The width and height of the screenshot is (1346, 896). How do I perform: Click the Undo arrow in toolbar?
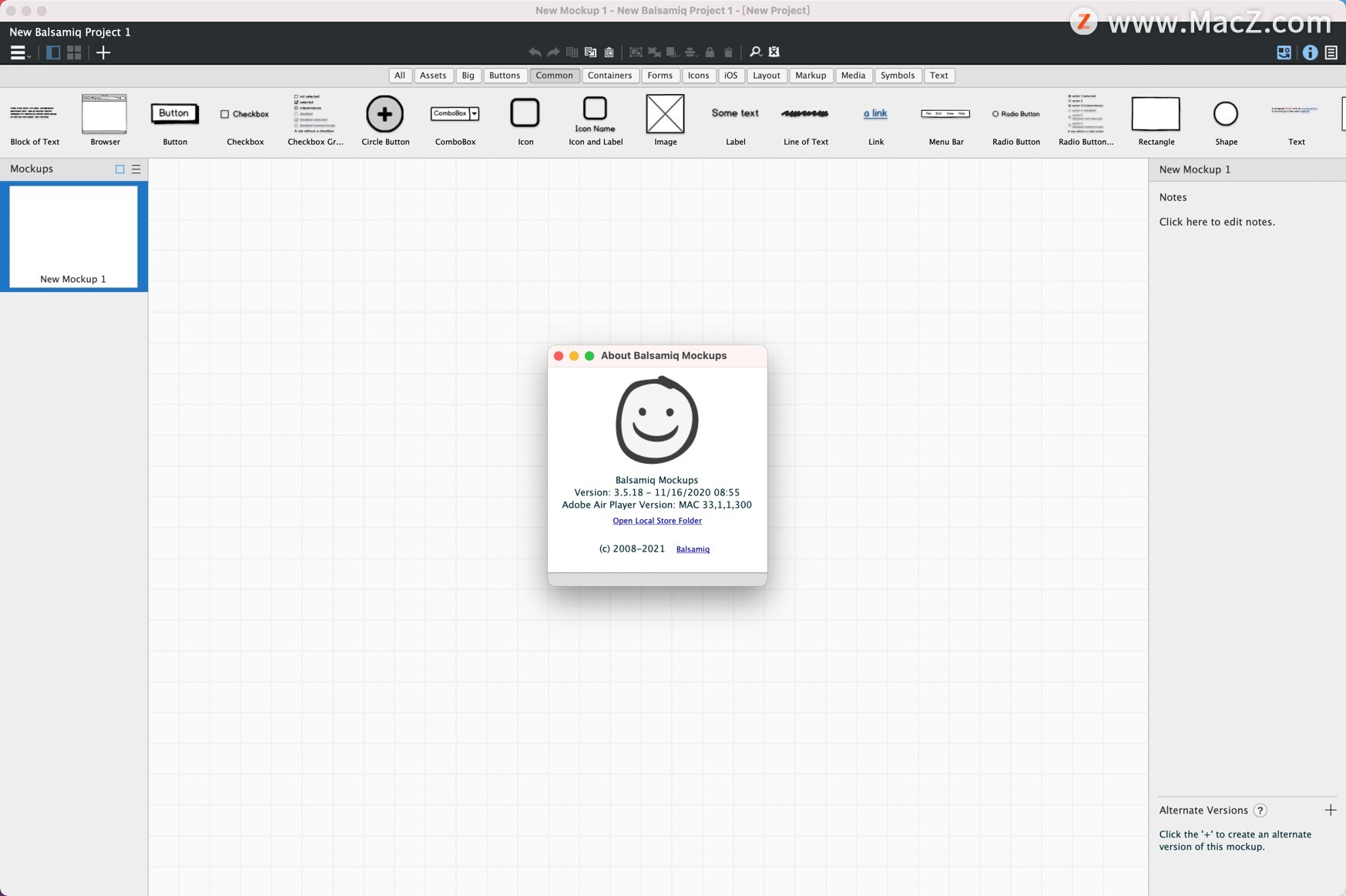(x=535, y=52)
